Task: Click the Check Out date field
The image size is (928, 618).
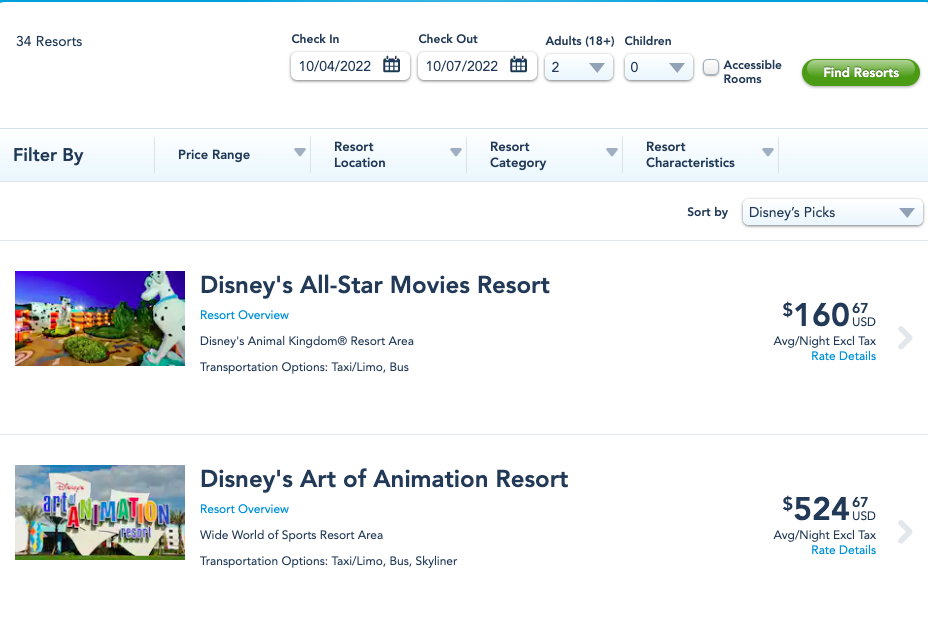Action: point(477,66)
